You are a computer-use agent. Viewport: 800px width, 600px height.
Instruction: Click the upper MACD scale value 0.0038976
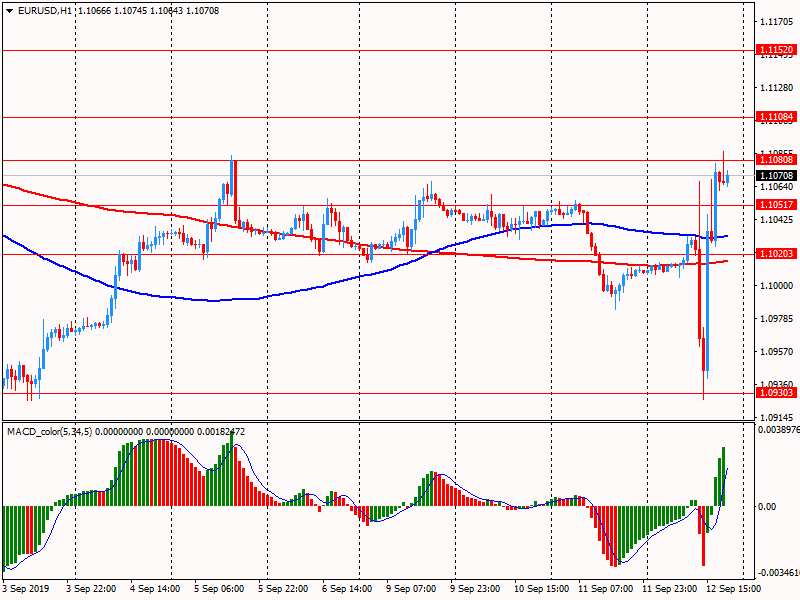coord(779,430)
